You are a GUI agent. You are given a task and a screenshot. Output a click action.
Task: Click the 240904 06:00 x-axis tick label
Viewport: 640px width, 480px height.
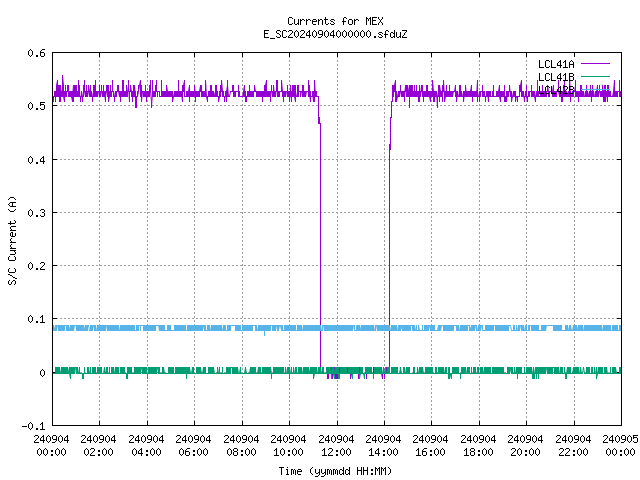click(x=193, y=445)
